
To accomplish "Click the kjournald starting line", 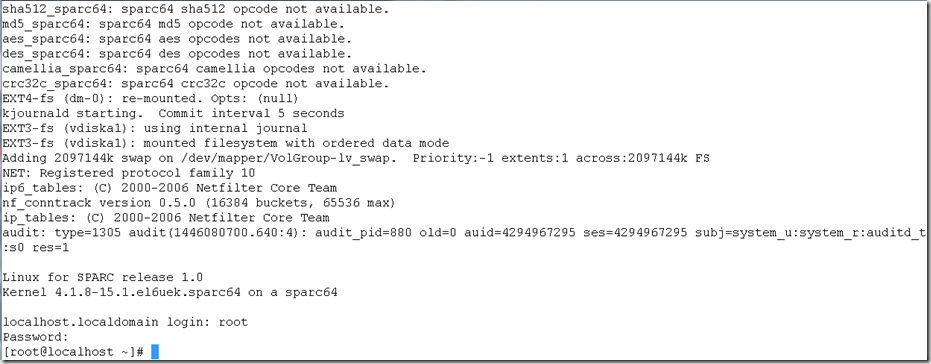I will (x=173, y=113).
